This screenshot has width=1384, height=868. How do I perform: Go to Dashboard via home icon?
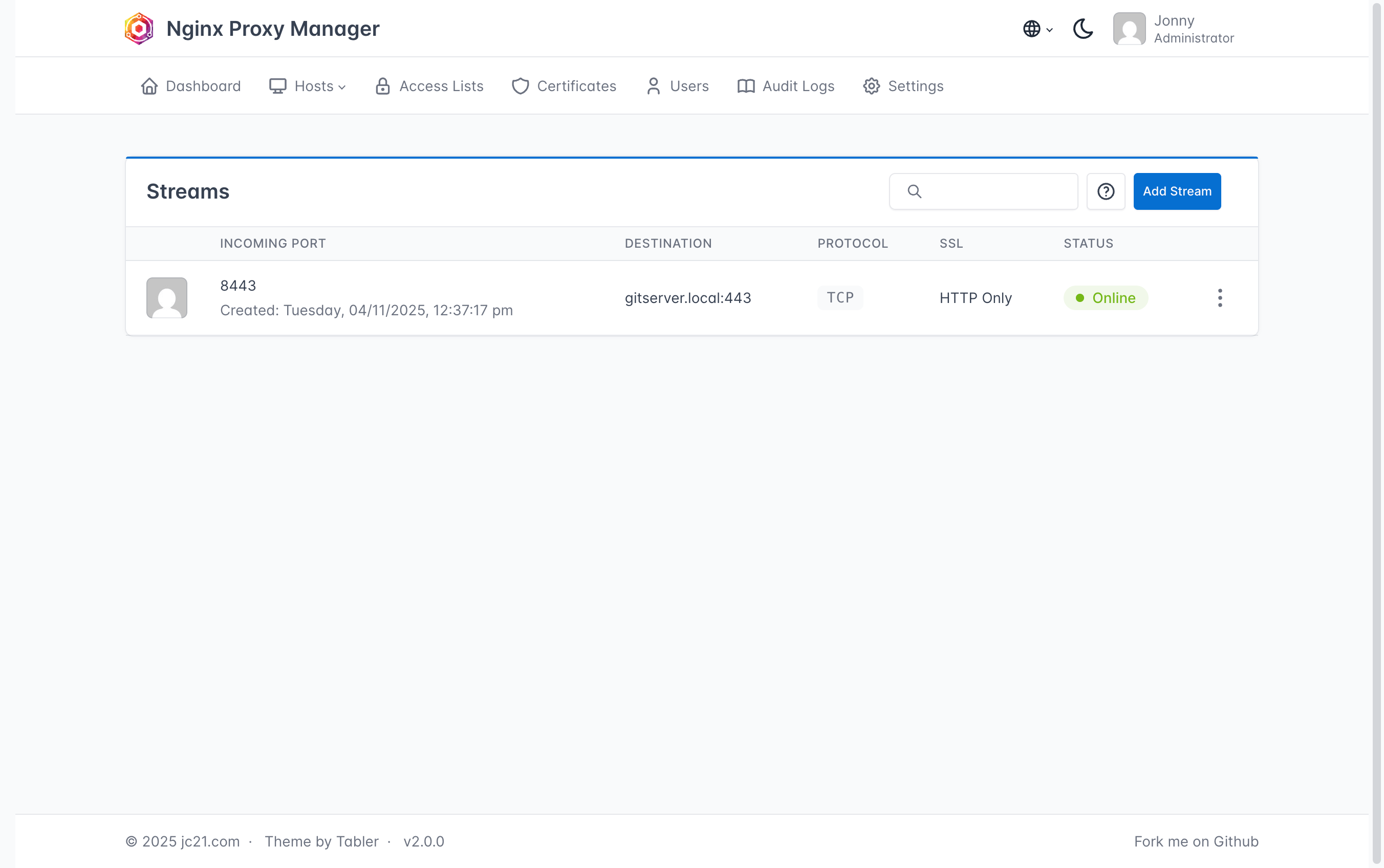click(149, 86)
